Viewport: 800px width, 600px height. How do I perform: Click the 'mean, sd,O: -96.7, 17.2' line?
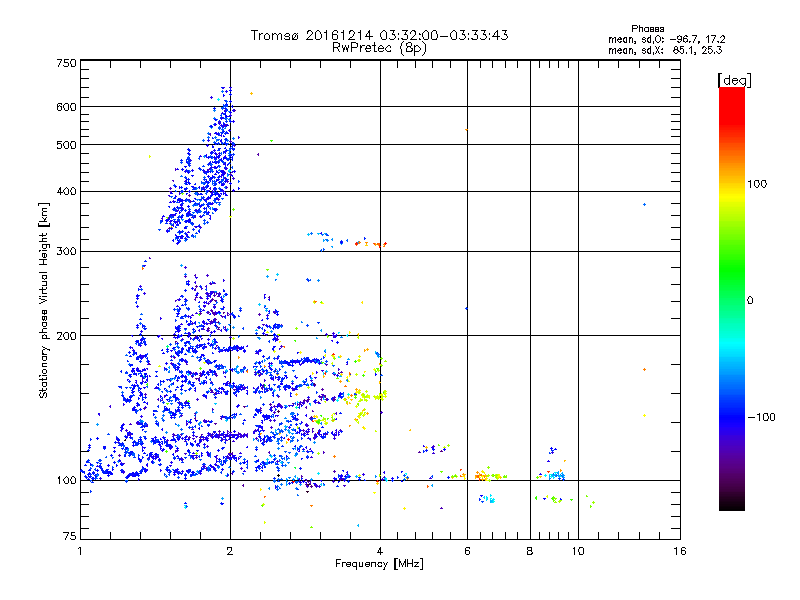666,39
